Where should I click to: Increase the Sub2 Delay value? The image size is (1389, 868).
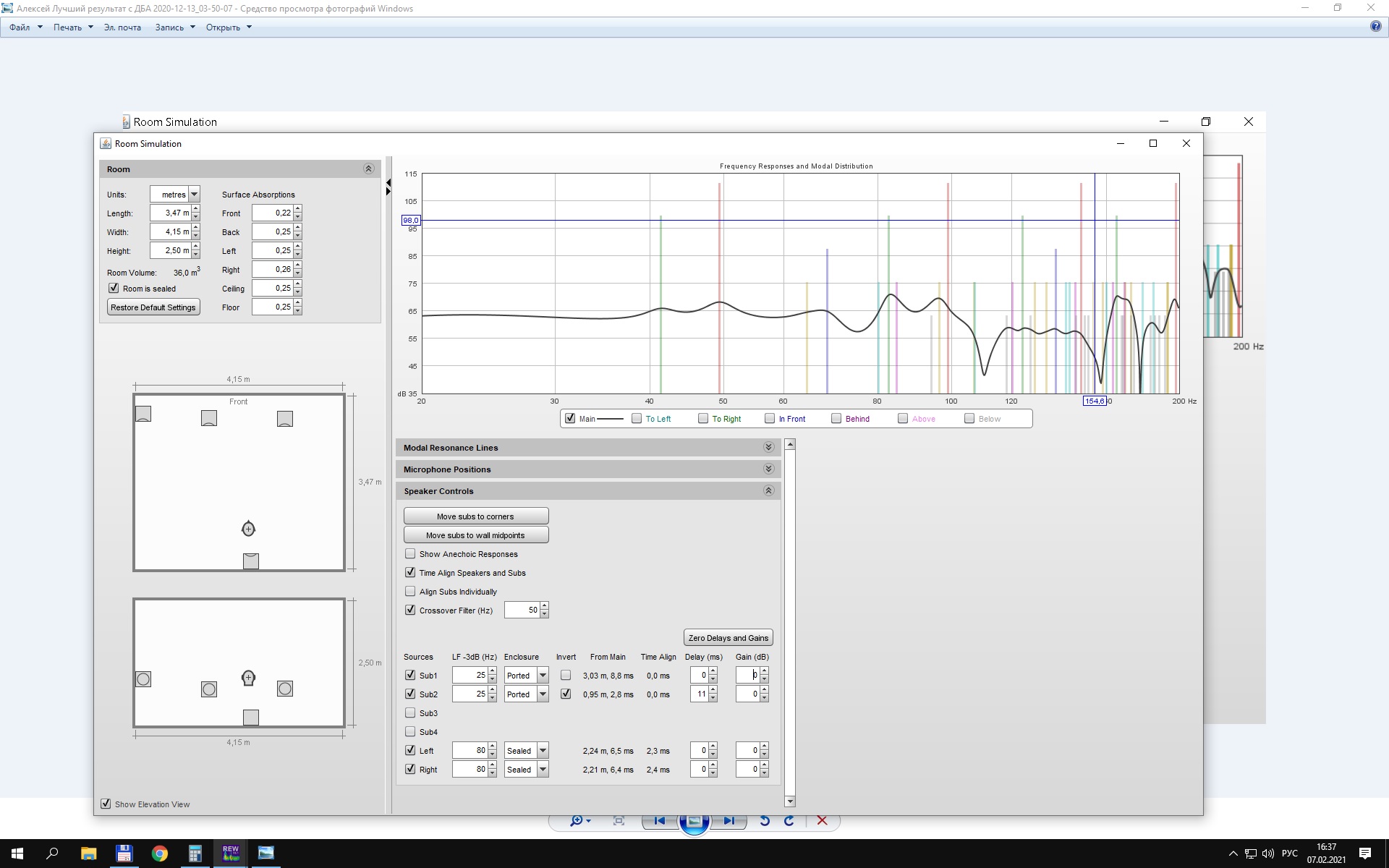pos(713,690)
